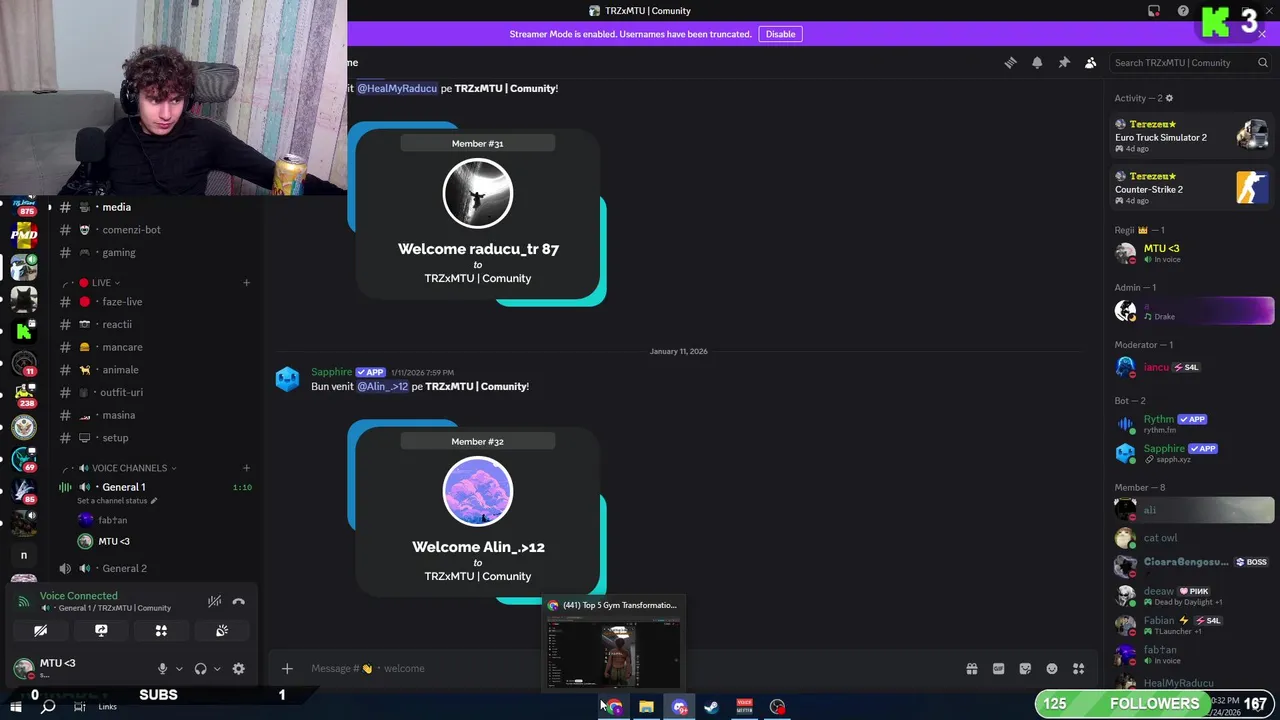The image size is (1280, 720).
Task: Select member deeaw in member list
Action: point(1191,595)
